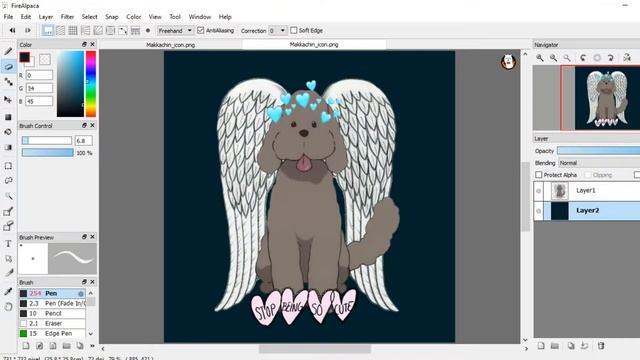Select the Magic Wand tool
Image resolution: width=640 pixels, height=360 pixels.
pyautogui.click(x=8, y=196)
